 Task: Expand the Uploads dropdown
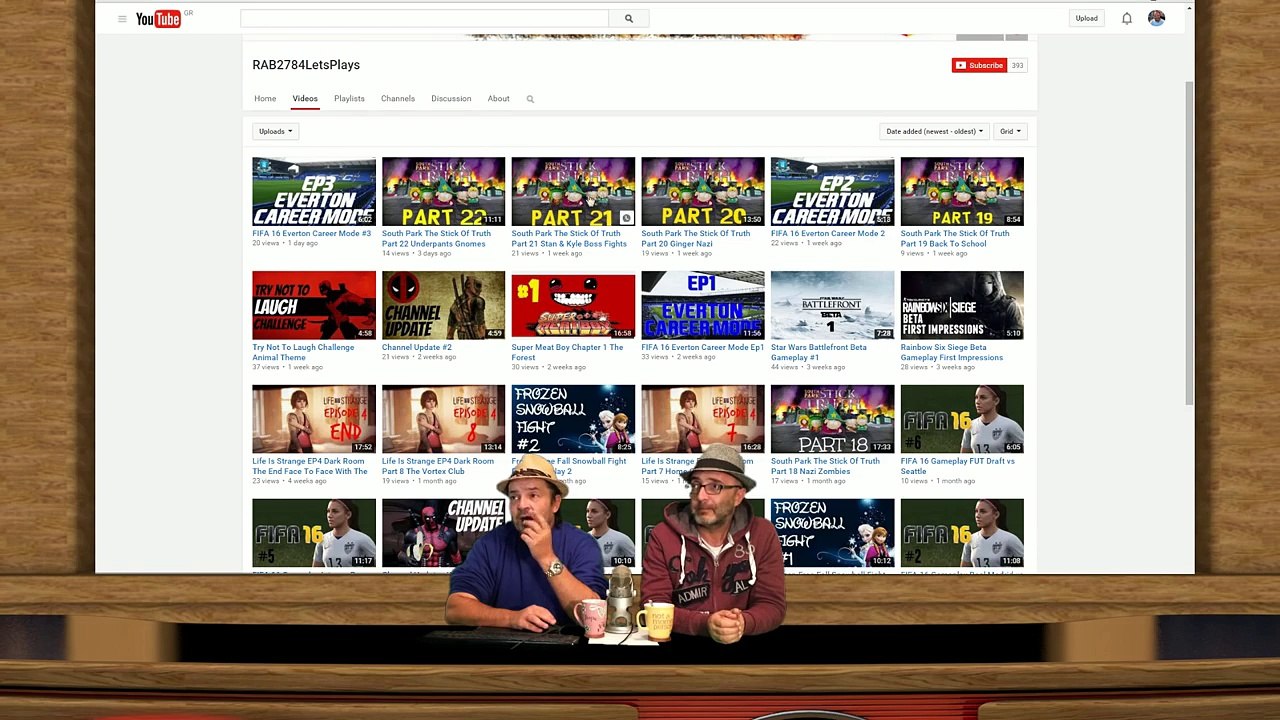point(276,131)
